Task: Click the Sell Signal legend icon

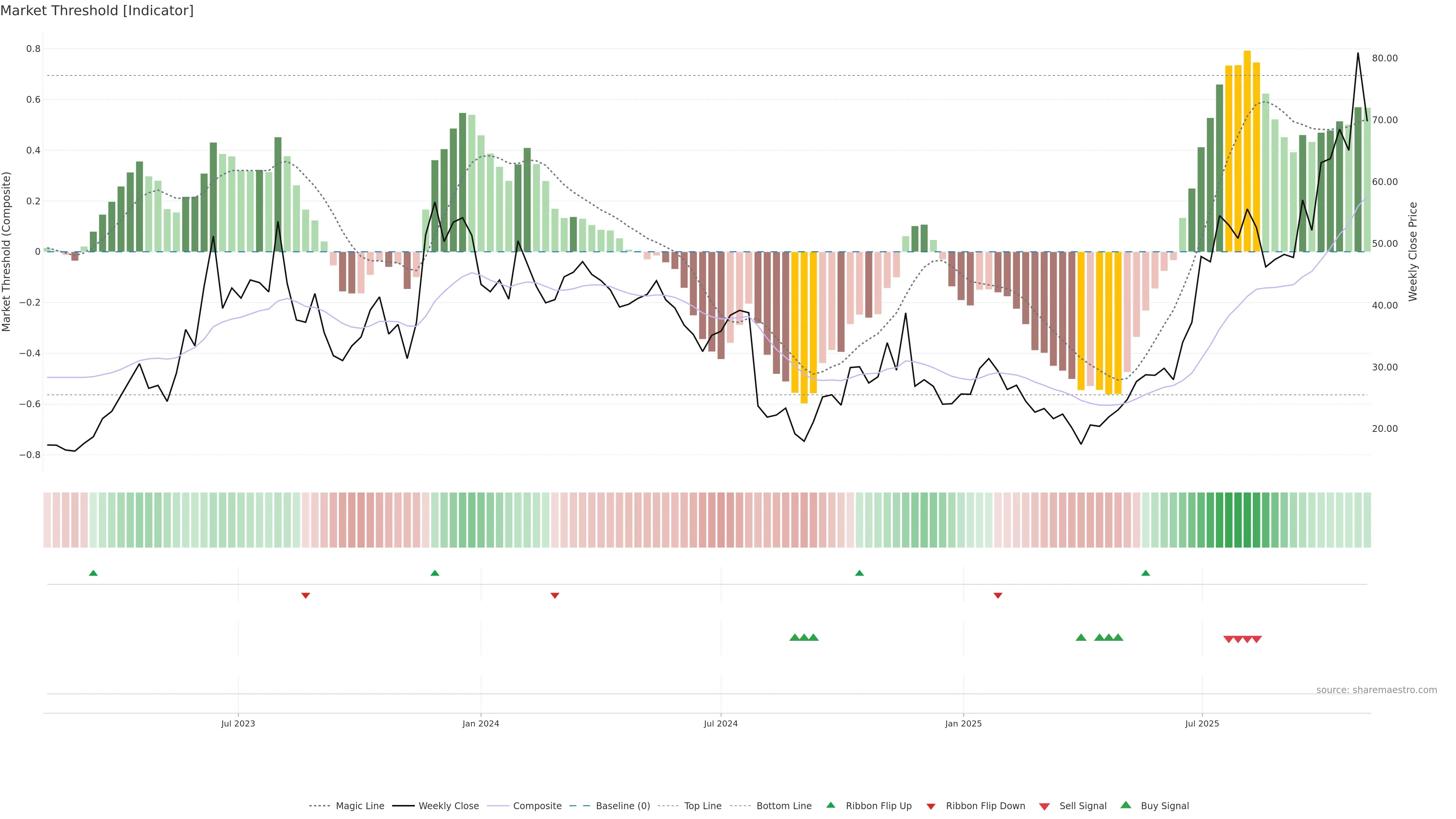Action: tap(1044, 806)
